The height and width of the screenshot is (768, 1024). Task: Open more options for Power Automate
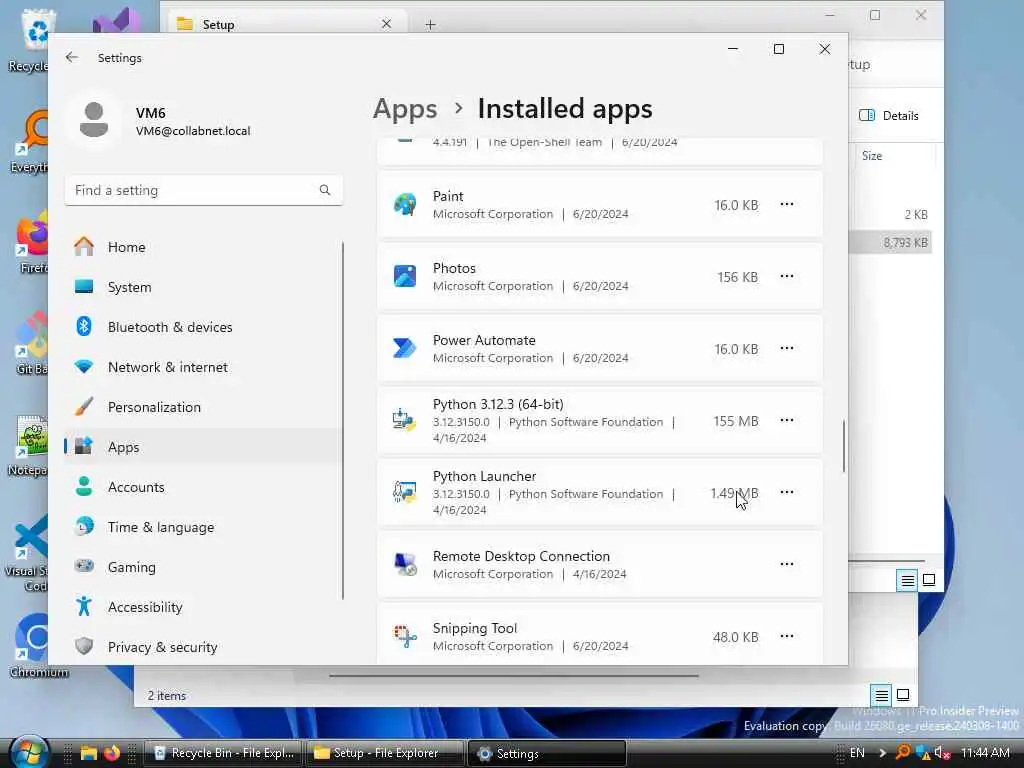[787, 348]
